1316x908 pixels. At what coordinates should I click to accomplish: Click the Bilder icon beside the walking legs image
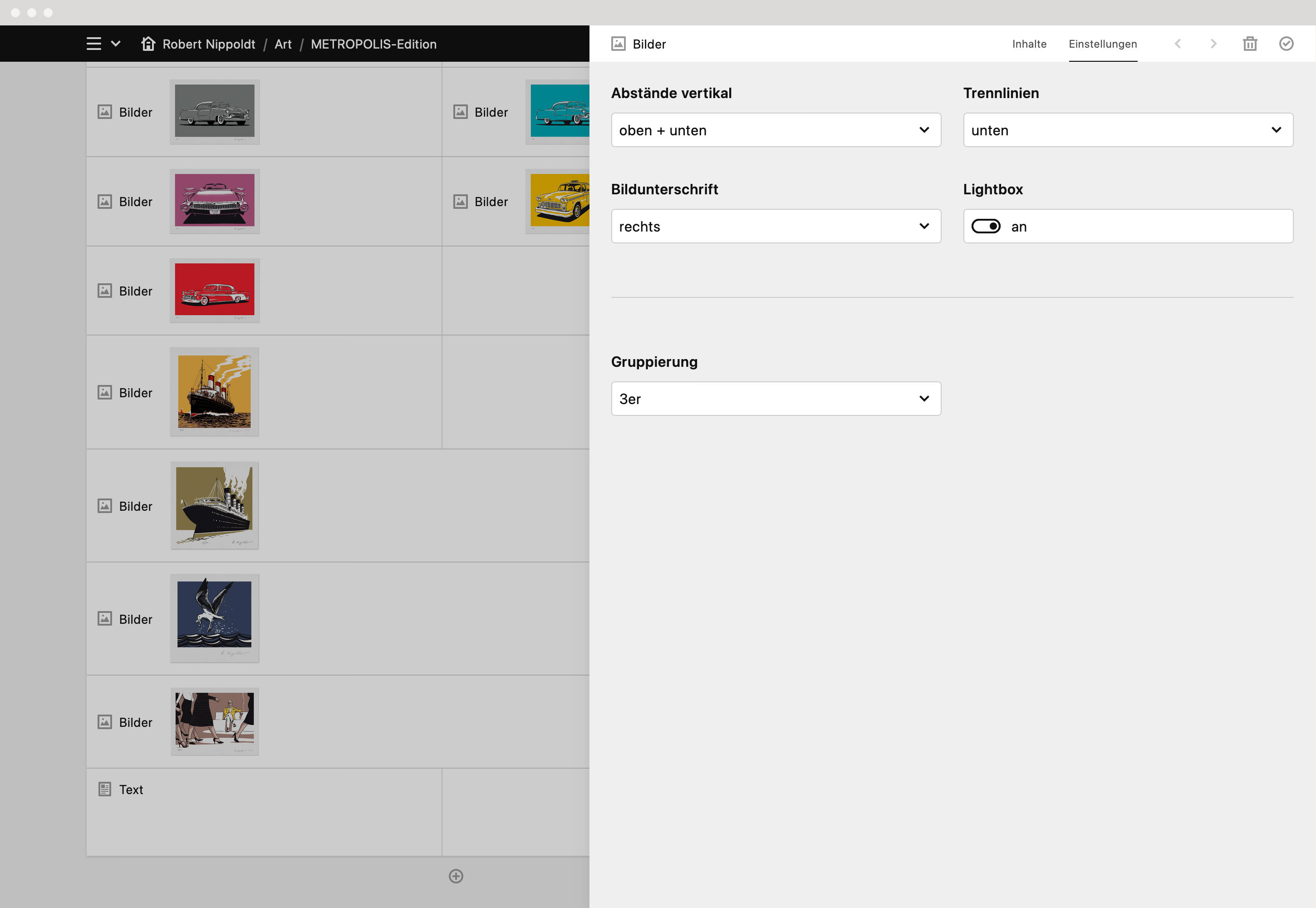coord(105,722)
